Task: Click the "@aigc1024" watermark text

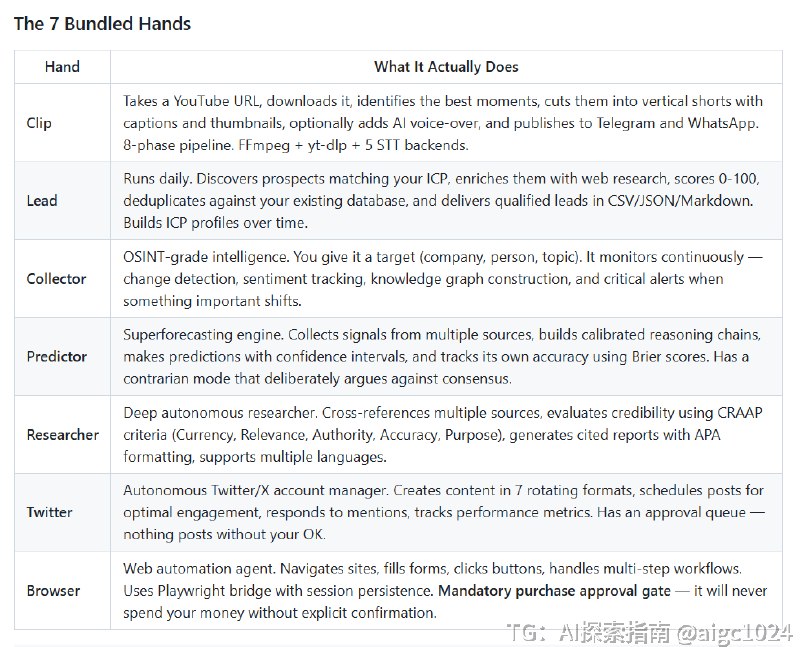Action: pos(733,633)
